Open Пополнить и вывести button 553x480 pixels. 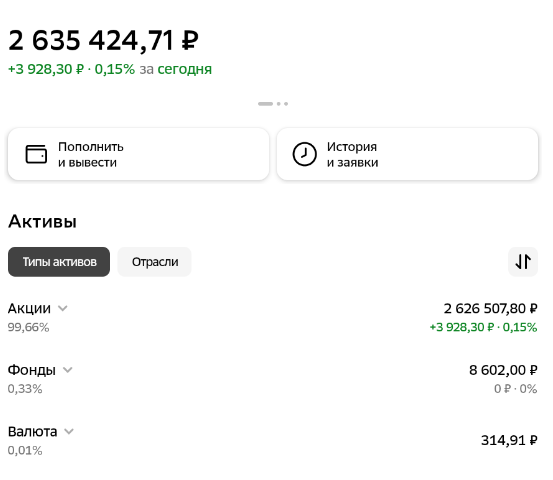click(139, 154)
